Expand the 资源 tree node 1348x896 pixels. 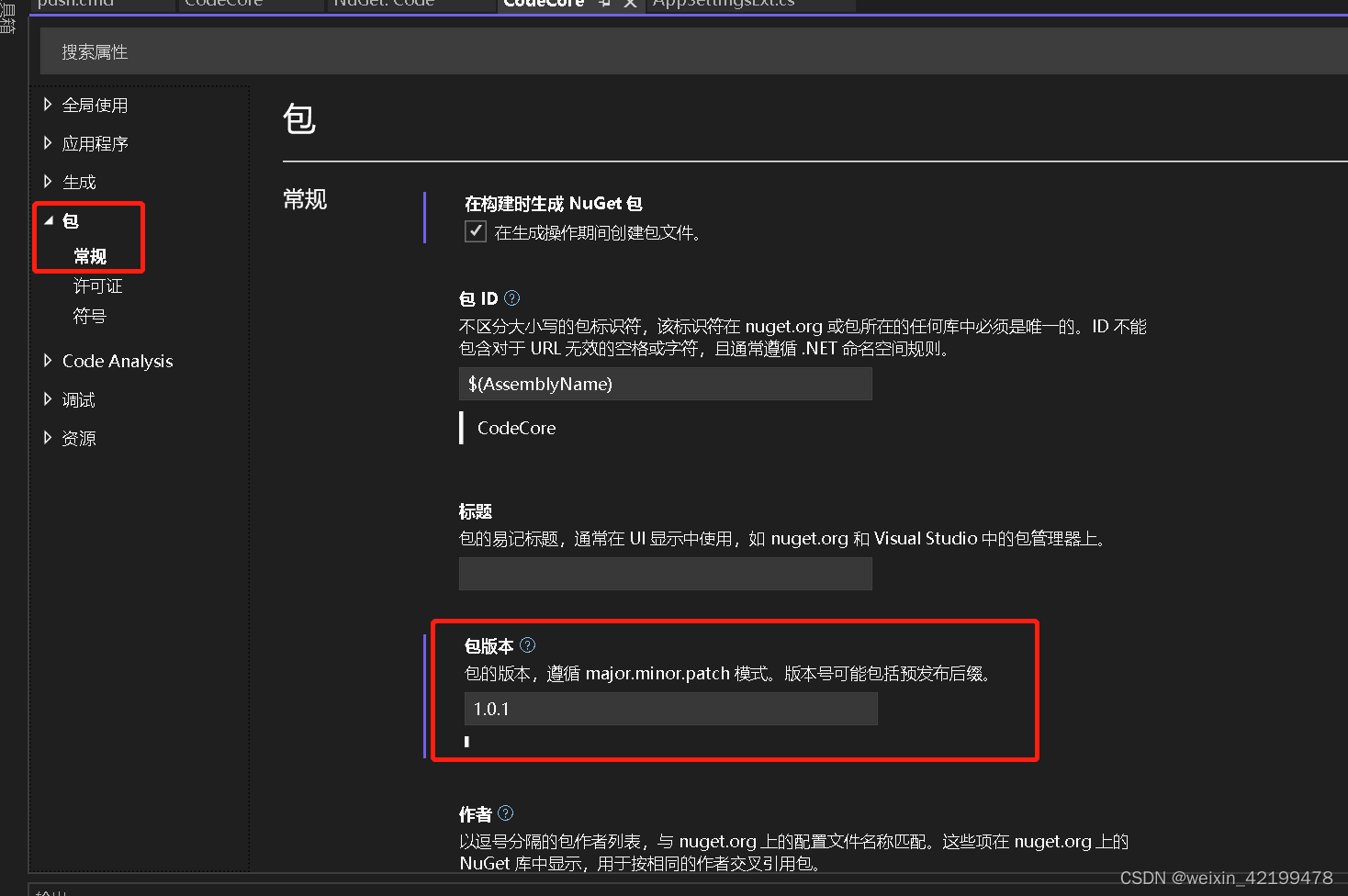tap(48, 438)
